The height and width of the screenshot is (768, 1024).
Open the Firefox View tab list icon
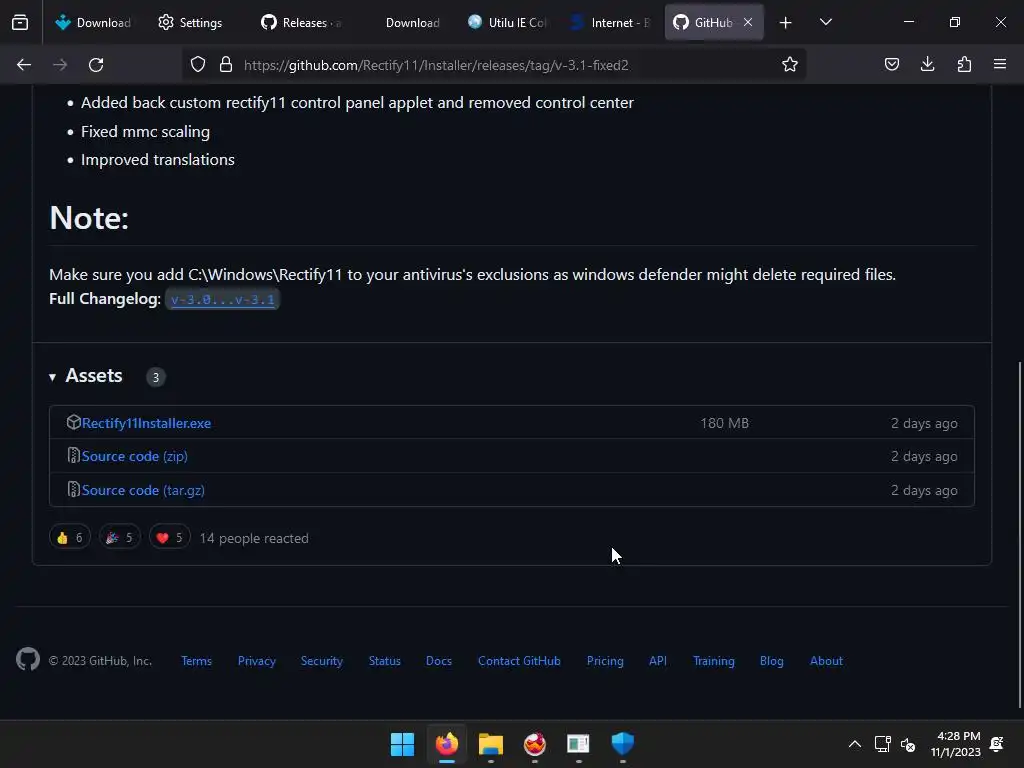(x=20, y=22)
